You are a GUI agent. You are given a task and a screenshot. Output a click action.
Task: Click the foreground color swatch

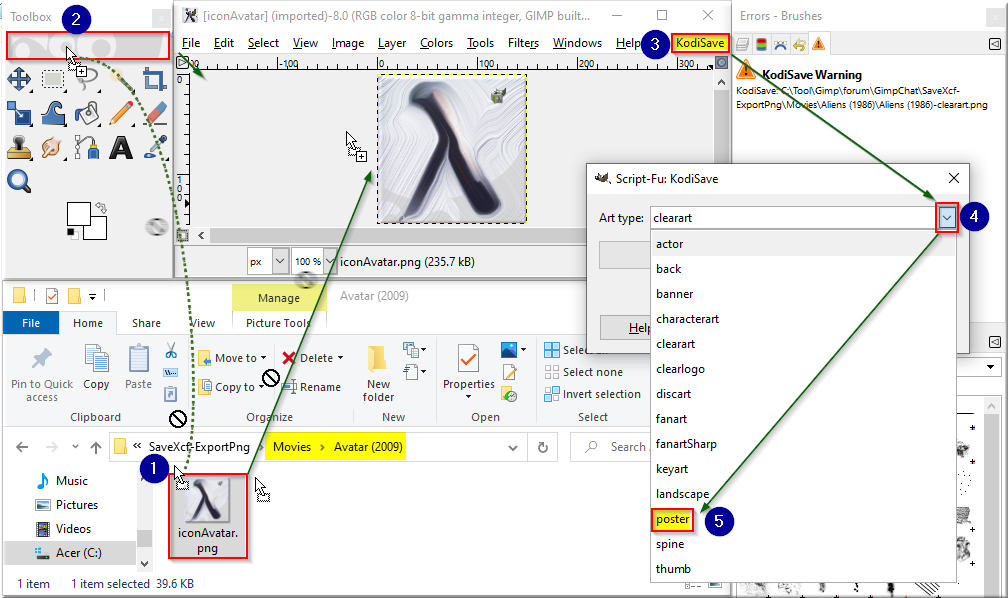click(78, 214)
